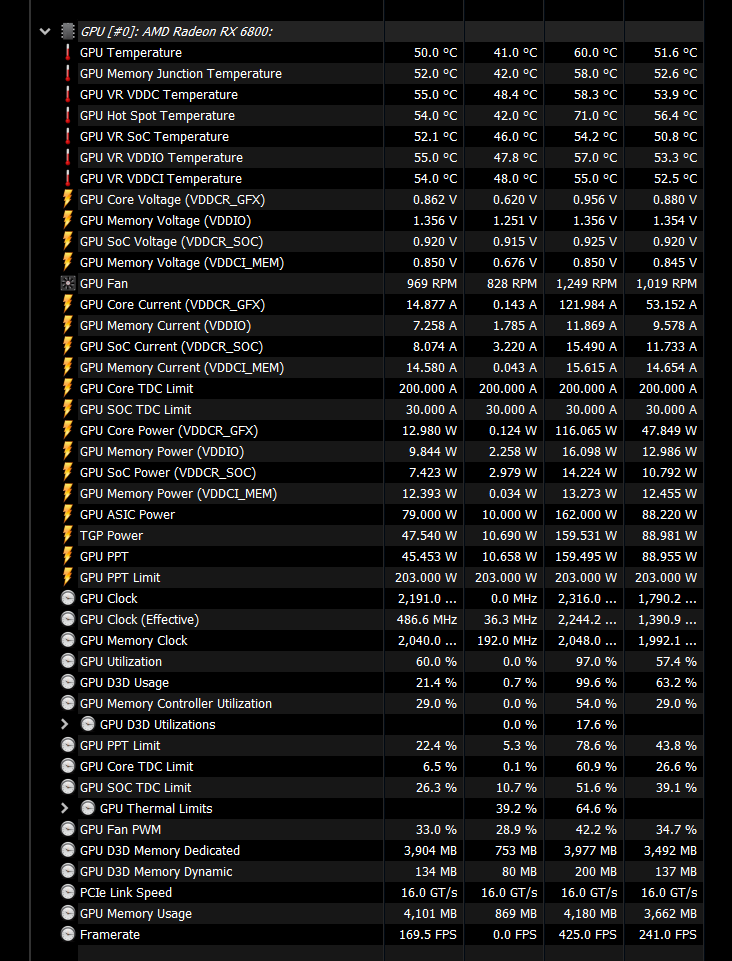
Task: Click the gauge icon for GPU Fan PWM
Action: click(x=68, y=829)
